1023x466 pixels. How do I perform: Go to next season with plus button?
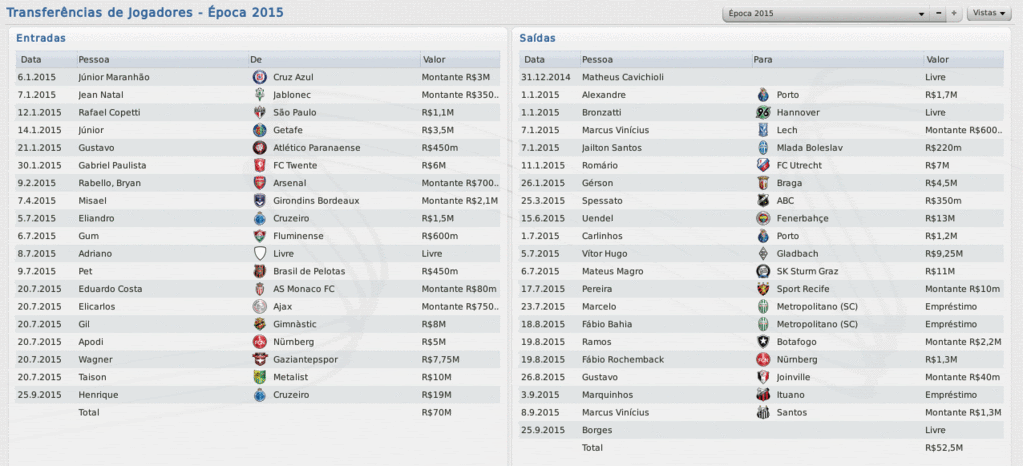(x=954, y=15)
